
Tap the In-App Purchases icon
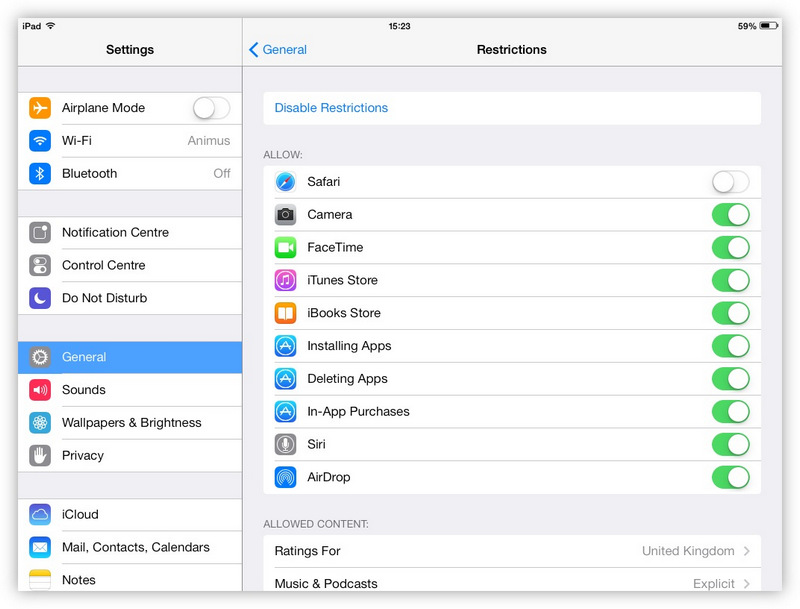(285, 412)
